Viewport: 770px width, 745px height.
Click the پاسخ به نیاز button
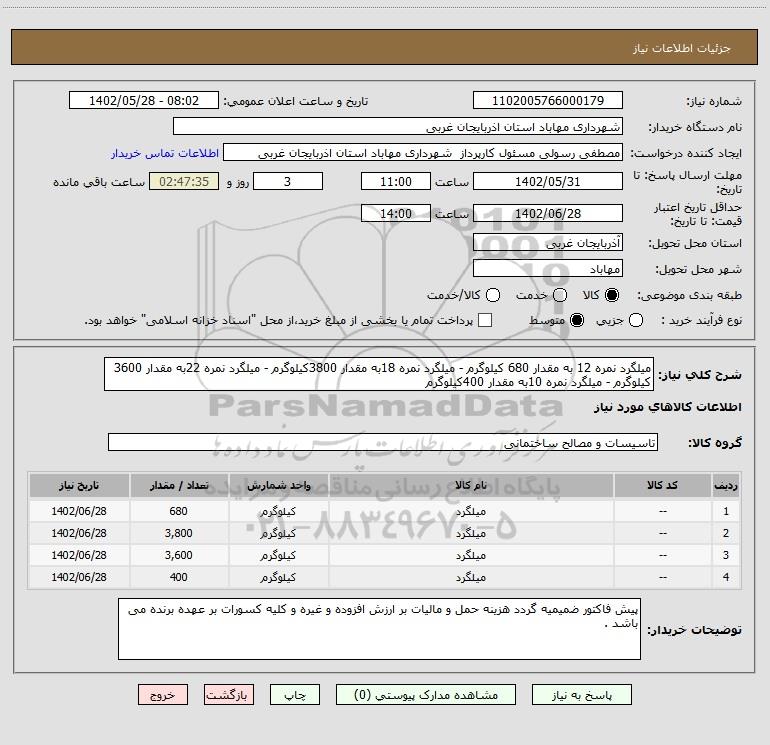click(582, 695)
